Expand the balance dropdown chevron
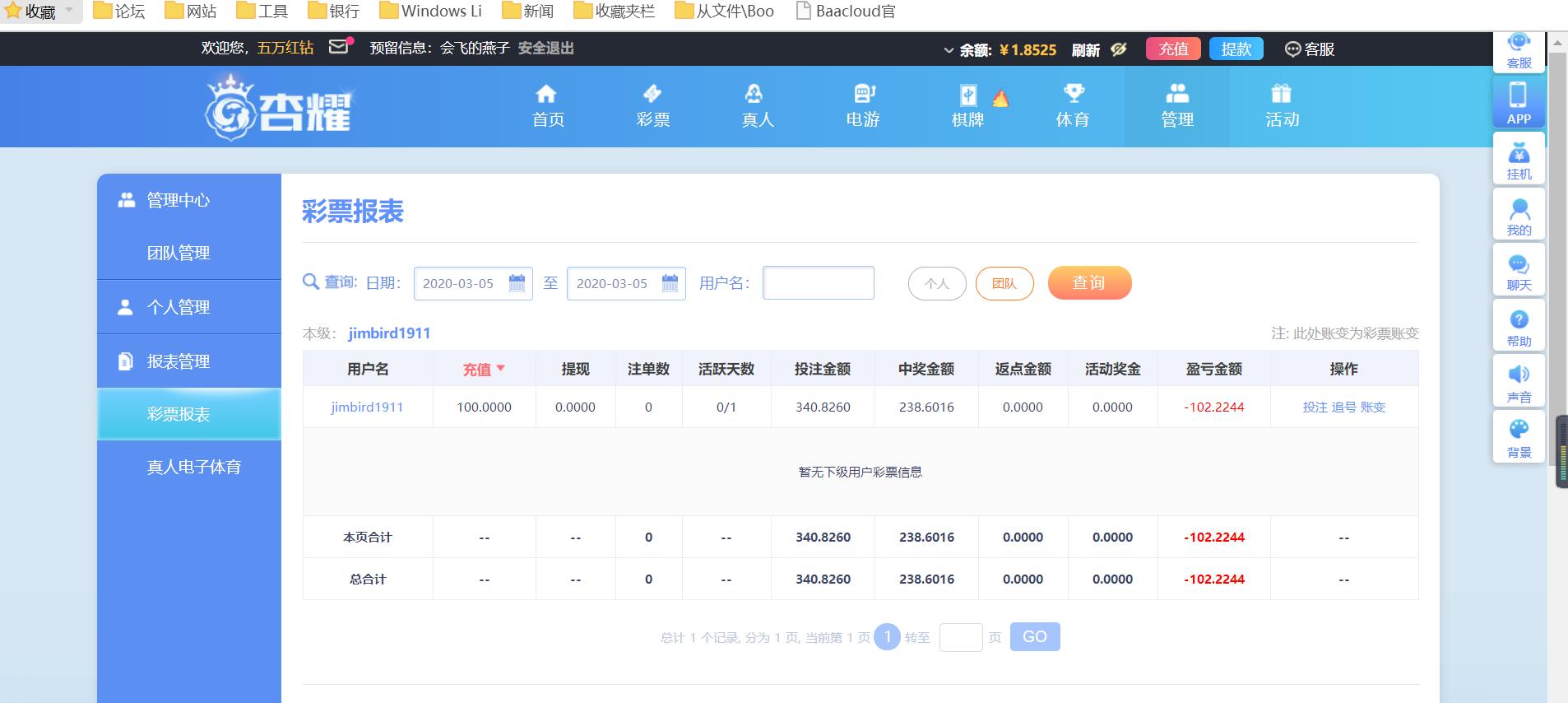1568x703 pixels. [x=949, y=50]
